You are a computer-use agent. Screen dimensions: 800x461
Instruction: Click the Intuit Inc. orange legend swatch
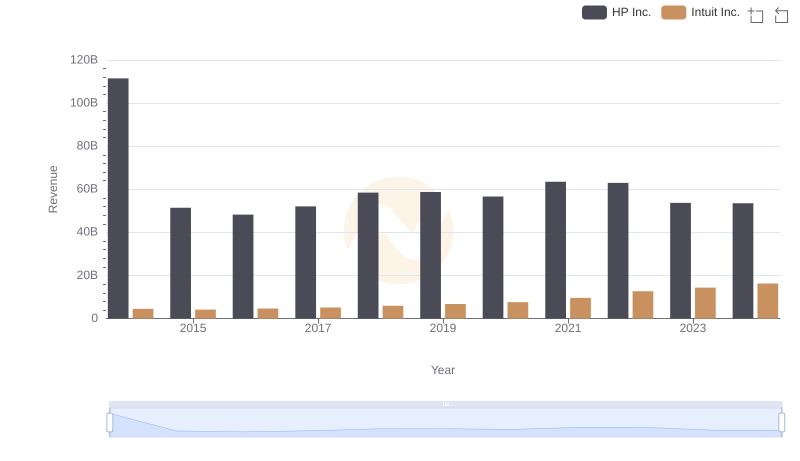pyautogui.click(x=673, y=12)
